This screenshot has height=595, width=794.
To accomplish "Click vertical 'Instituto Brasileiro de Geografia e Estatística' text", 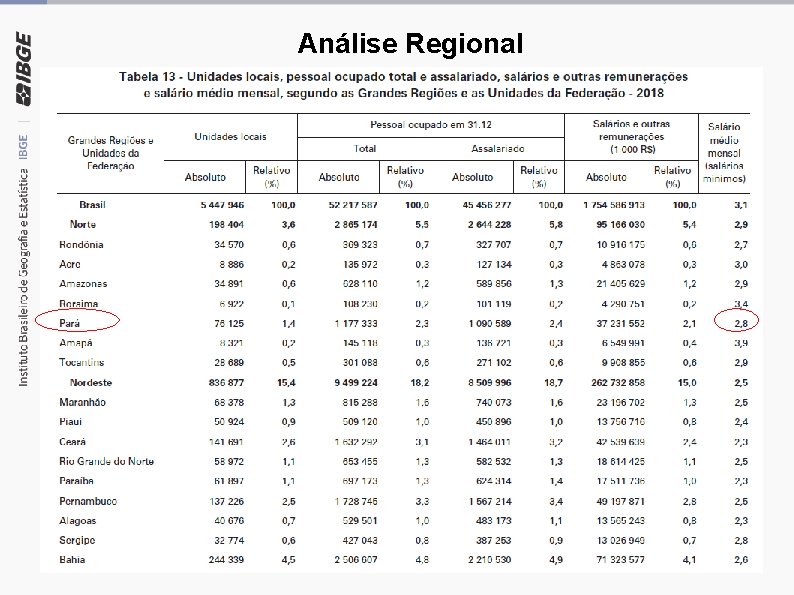I will pyautogui.click(x=23, y=277).
